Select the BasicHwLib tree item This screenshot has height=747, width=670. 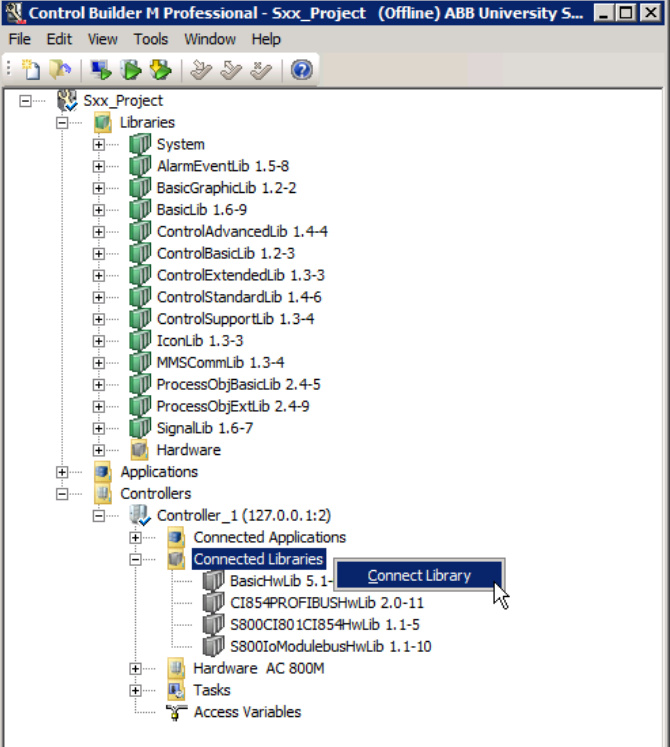[x=281, y=581]
